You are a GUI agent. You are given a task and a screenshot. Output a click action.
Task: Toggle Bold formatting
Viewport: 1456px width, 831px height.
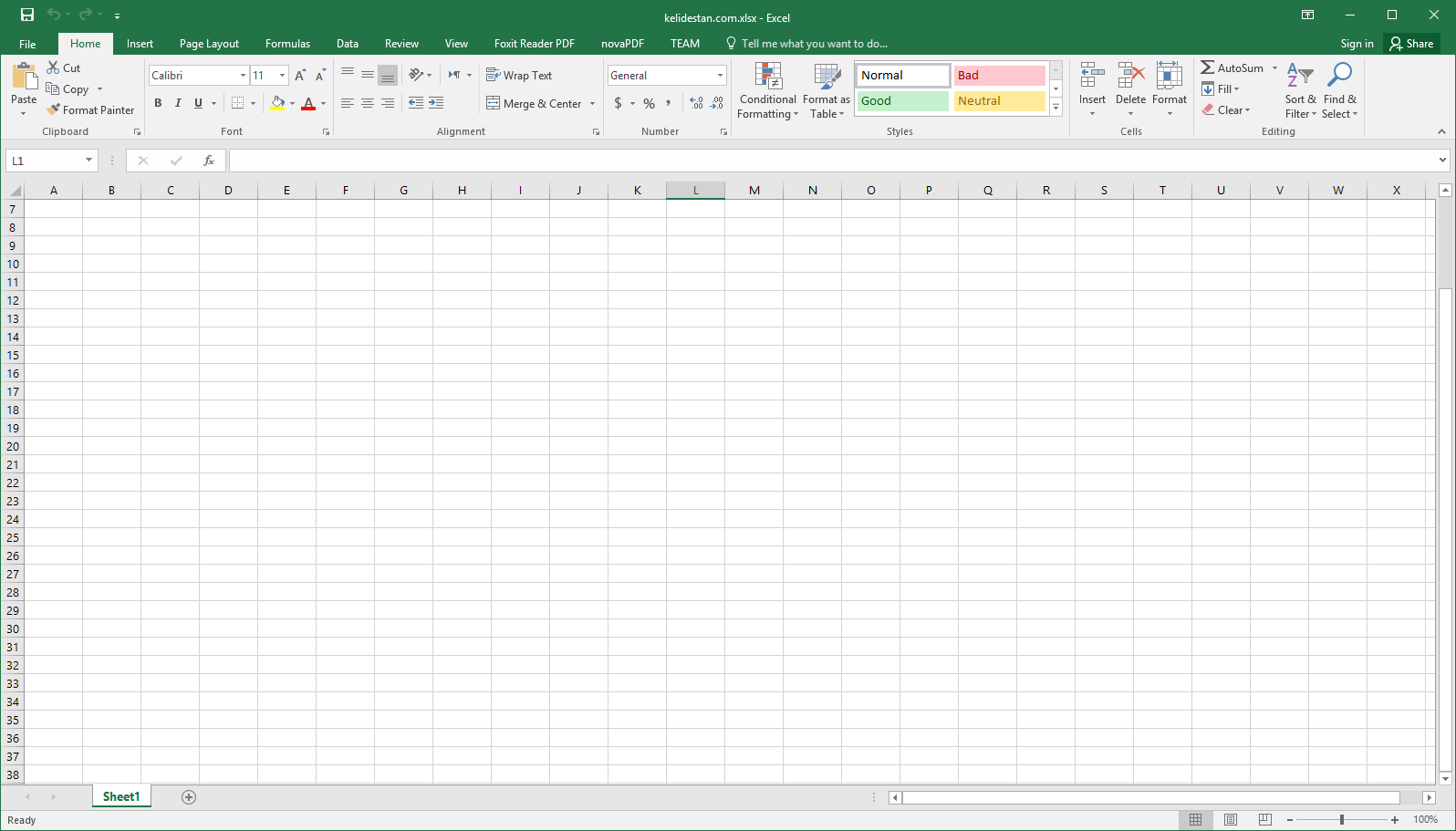coord(158,103)
